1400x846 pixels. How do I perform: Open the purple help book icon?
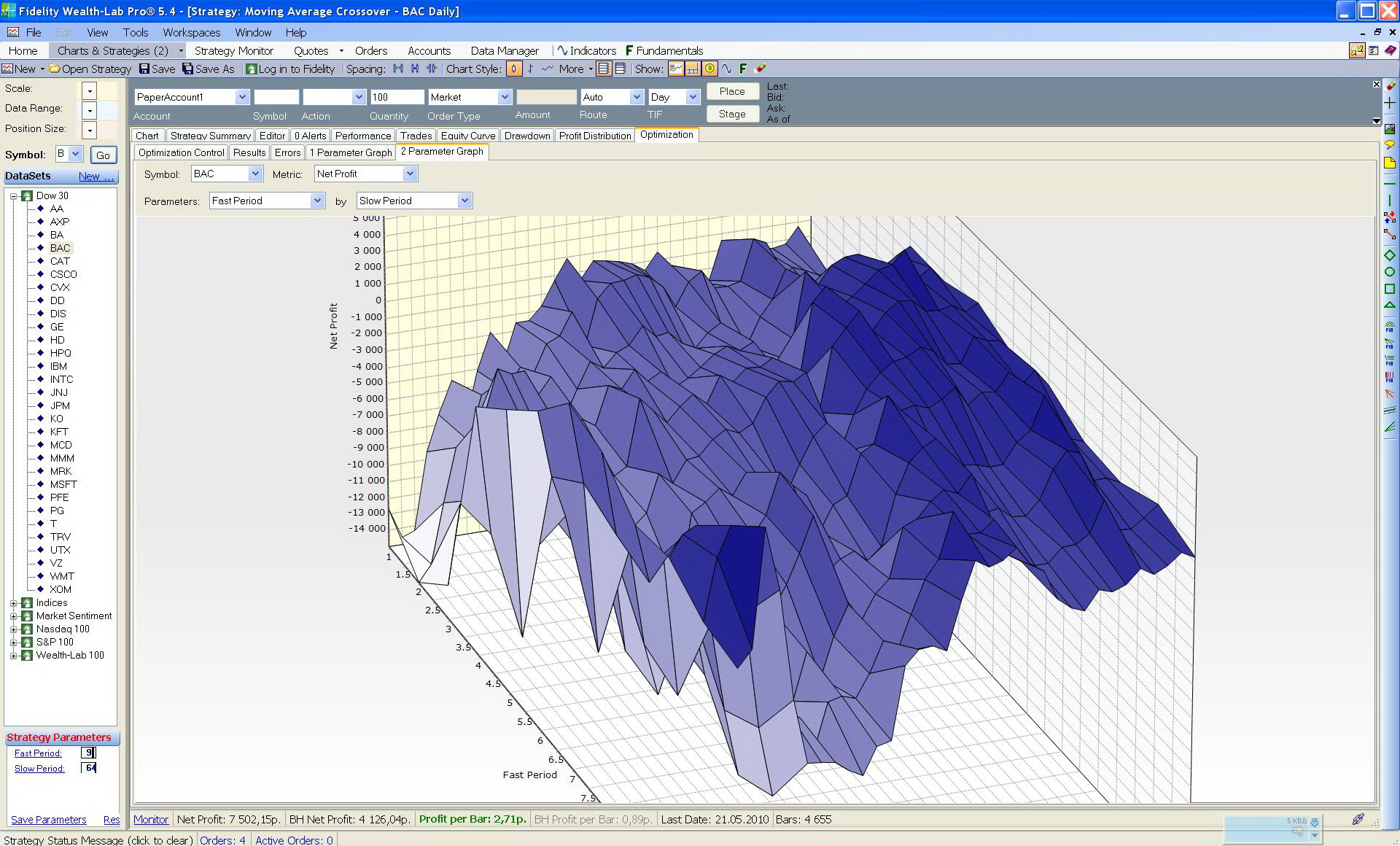pos(1391,50)
